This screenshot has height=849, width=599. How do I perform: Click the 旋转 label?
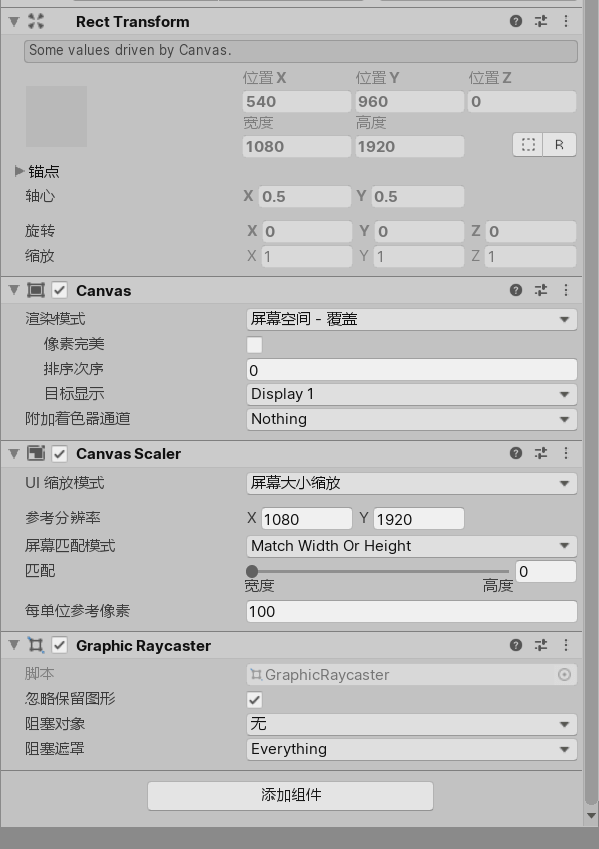click(x=40, y=231)
